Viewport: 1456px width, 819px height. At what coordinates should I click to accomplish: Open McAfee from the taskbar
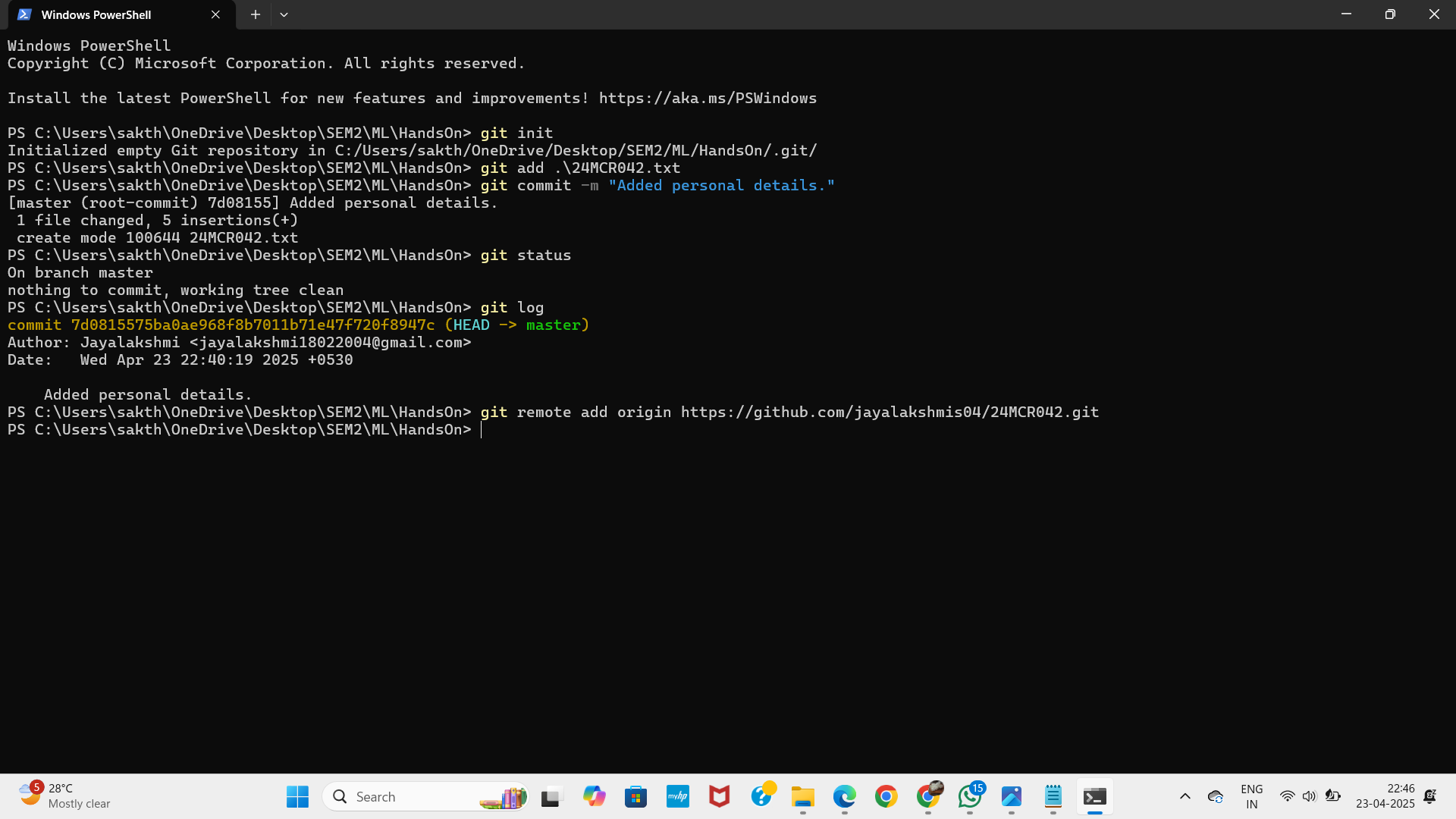click(719, 796)
